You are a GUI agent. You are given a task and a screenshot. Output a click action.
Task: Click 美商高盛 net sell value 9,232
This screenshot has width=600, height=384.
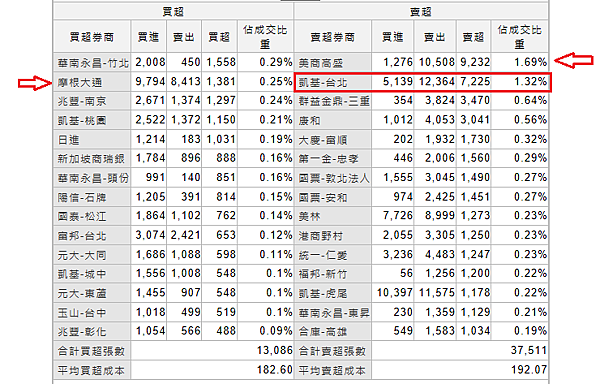tap(475, 62)
